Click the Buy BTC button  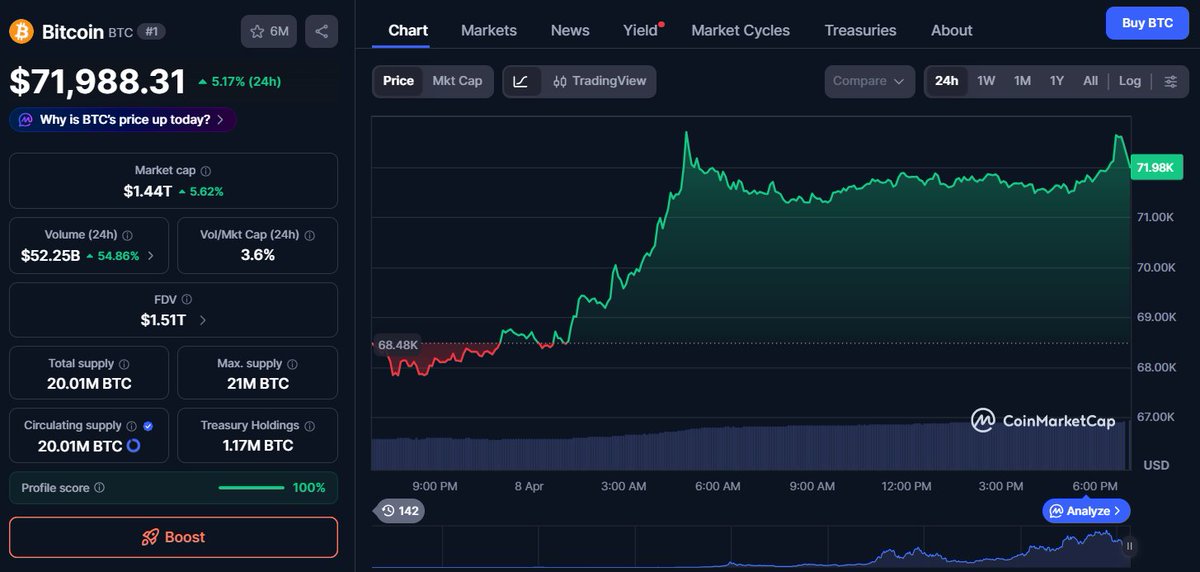point(1147,23)
